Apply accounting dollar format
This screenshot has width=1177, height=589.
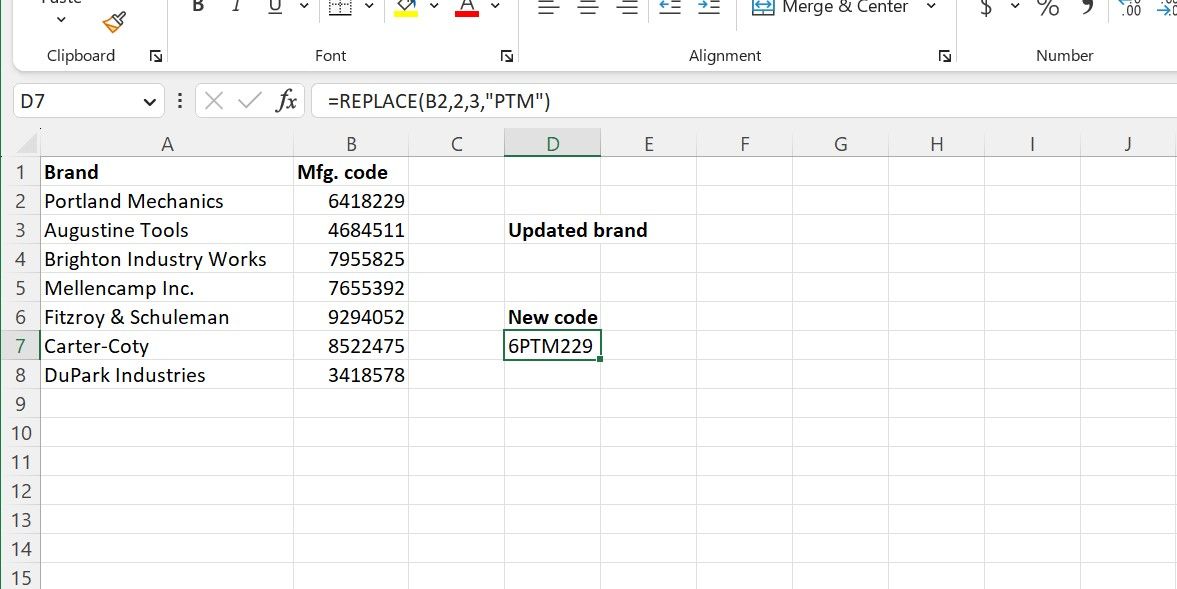(986, 7)
